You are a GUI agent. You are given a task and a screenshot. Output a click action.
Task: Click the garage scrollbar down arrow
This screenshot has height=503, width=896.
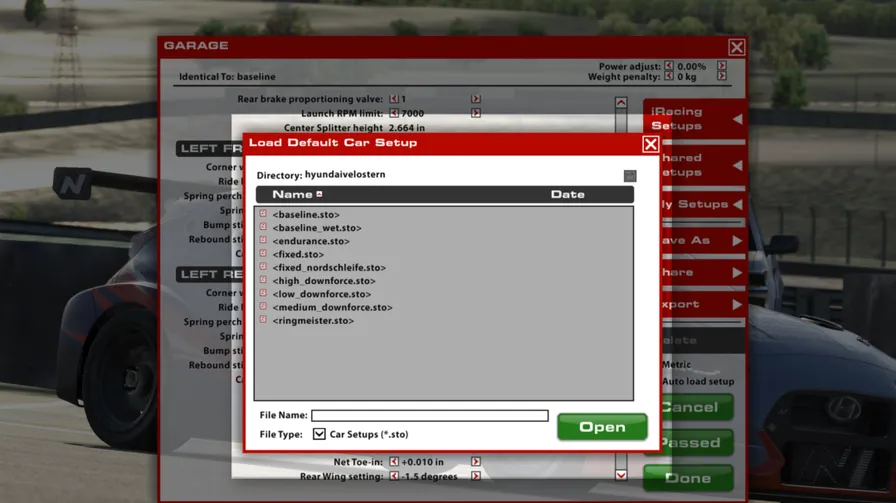(x=621, y=475)
